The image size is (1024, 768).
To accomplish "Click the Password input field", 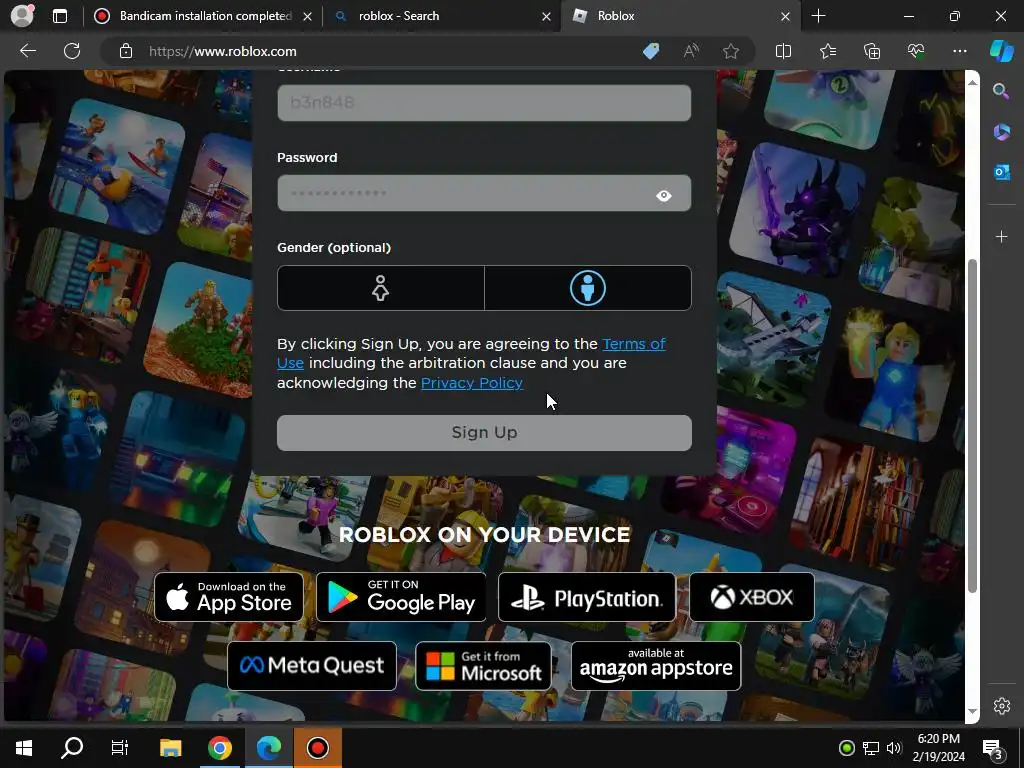I will [484, 193].
